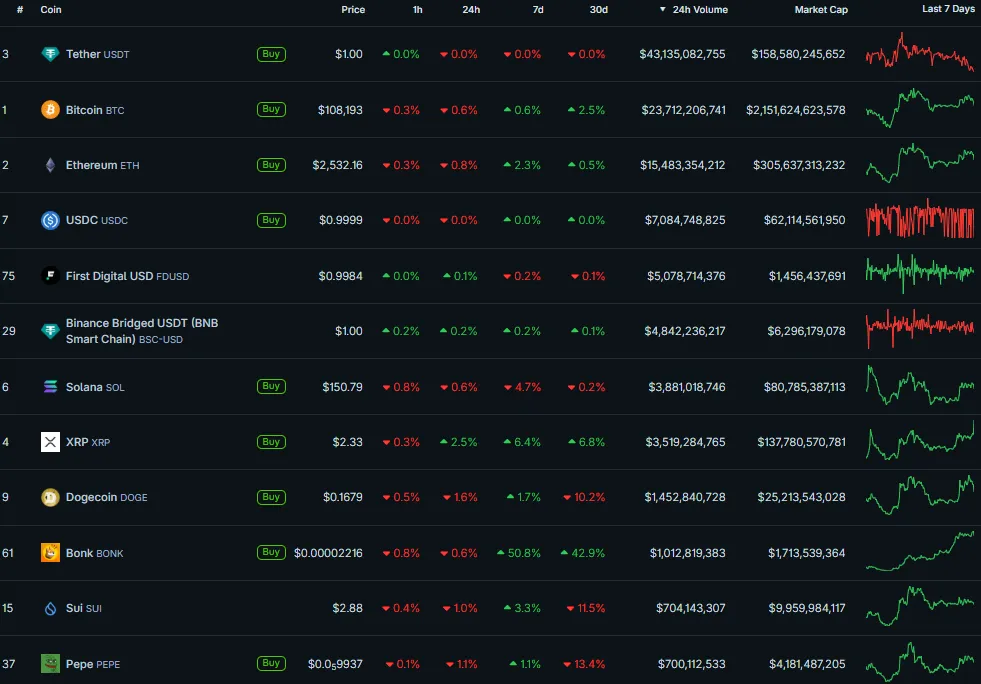Select Bonk 7d change 50.8%
The height and width of the screenshot is (684, 981).
[x=519, y=553]
